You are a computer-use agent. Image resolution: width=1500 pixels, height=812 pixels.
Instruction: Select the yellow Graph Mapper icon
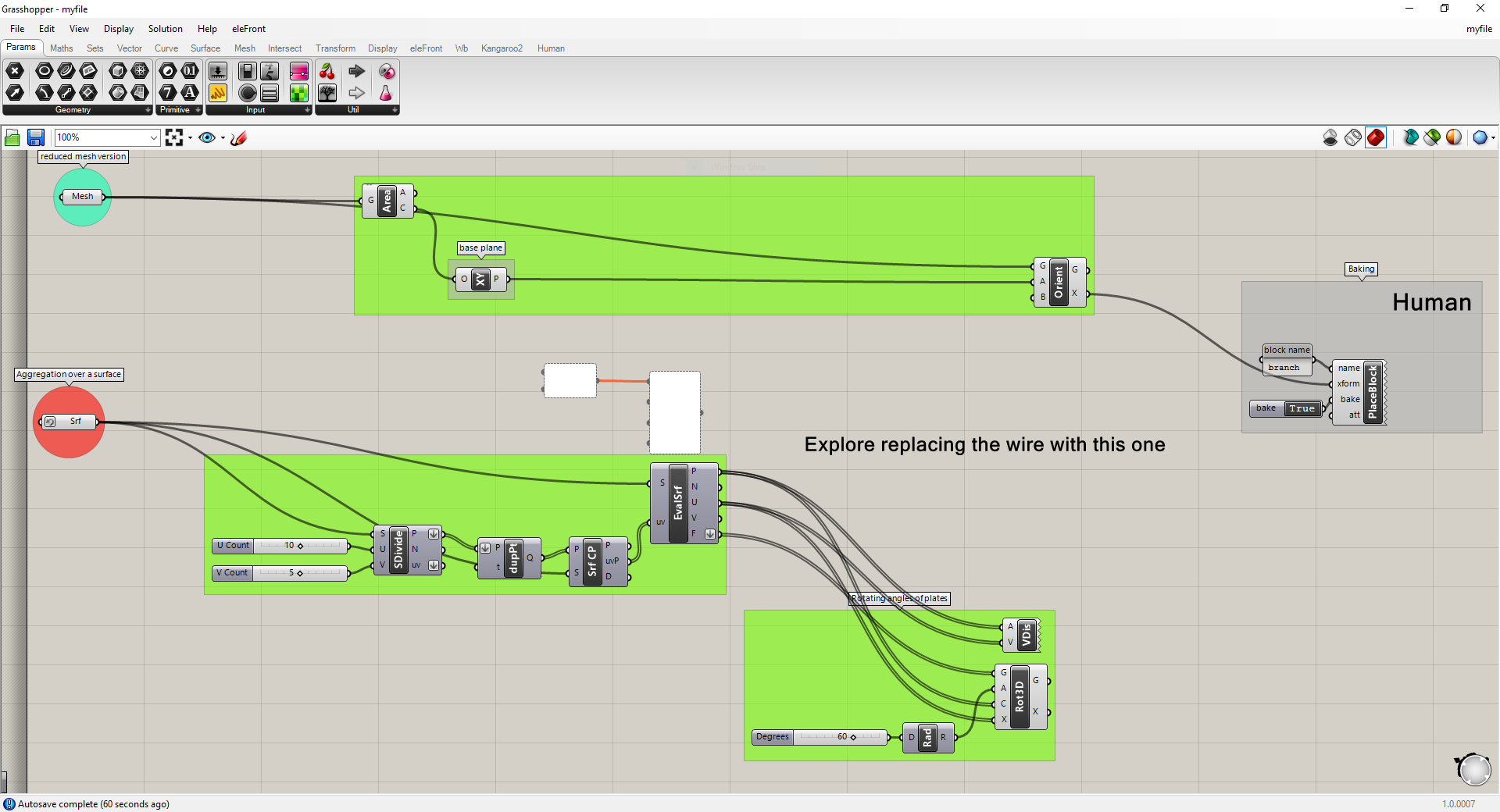pos(218,93)
